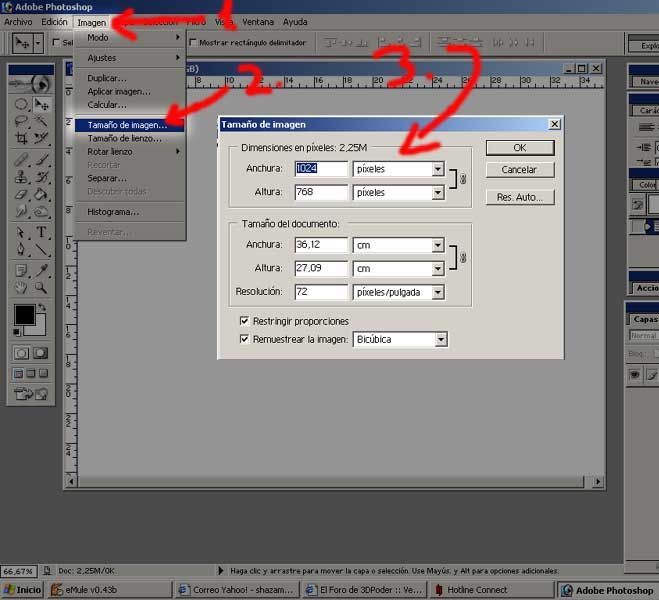This screenshot has height=600, width=659.
Task: Confirm the dialog with OK
Action: point(520,148)
